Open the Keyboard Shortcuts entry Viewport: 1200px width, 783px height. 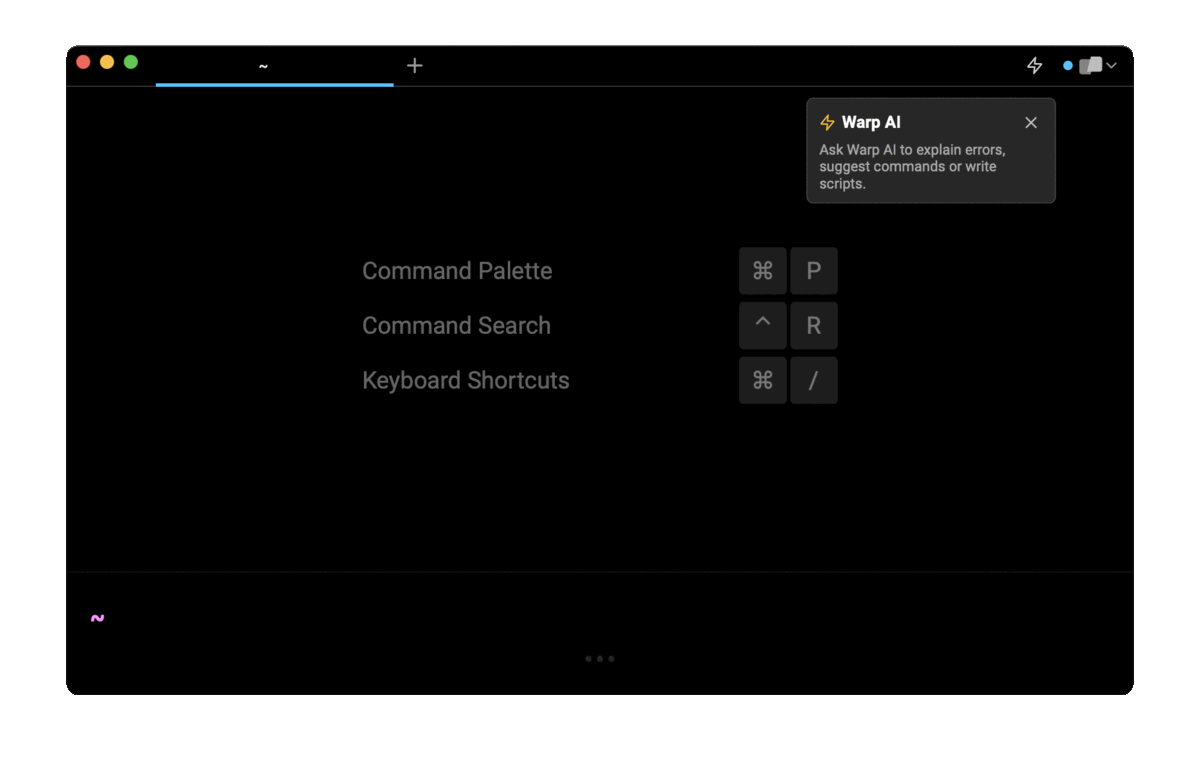click(x=465, y=380)
